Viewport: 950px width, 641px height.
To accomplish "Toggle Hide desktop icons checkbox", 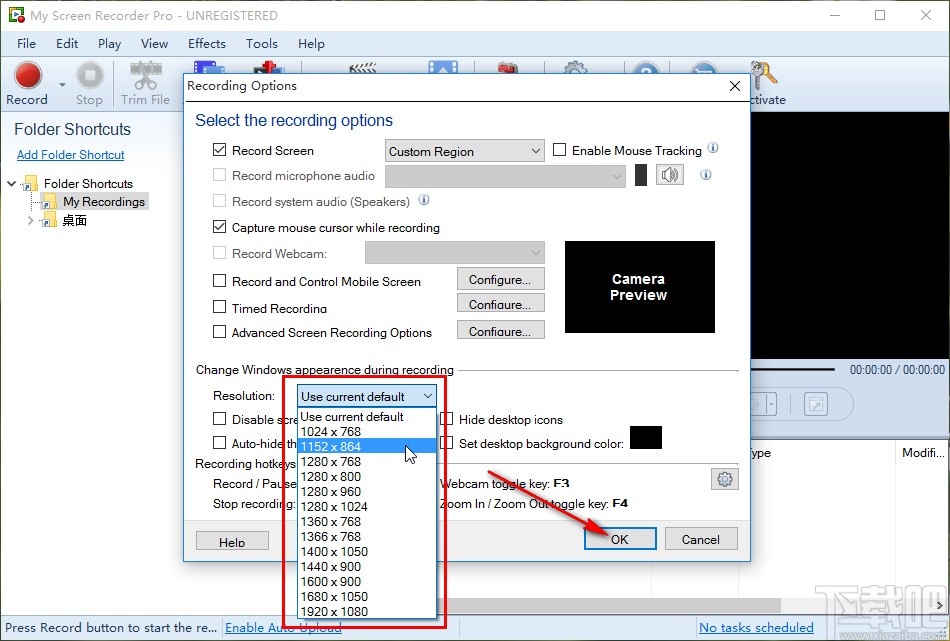I will tap(447, 420).
